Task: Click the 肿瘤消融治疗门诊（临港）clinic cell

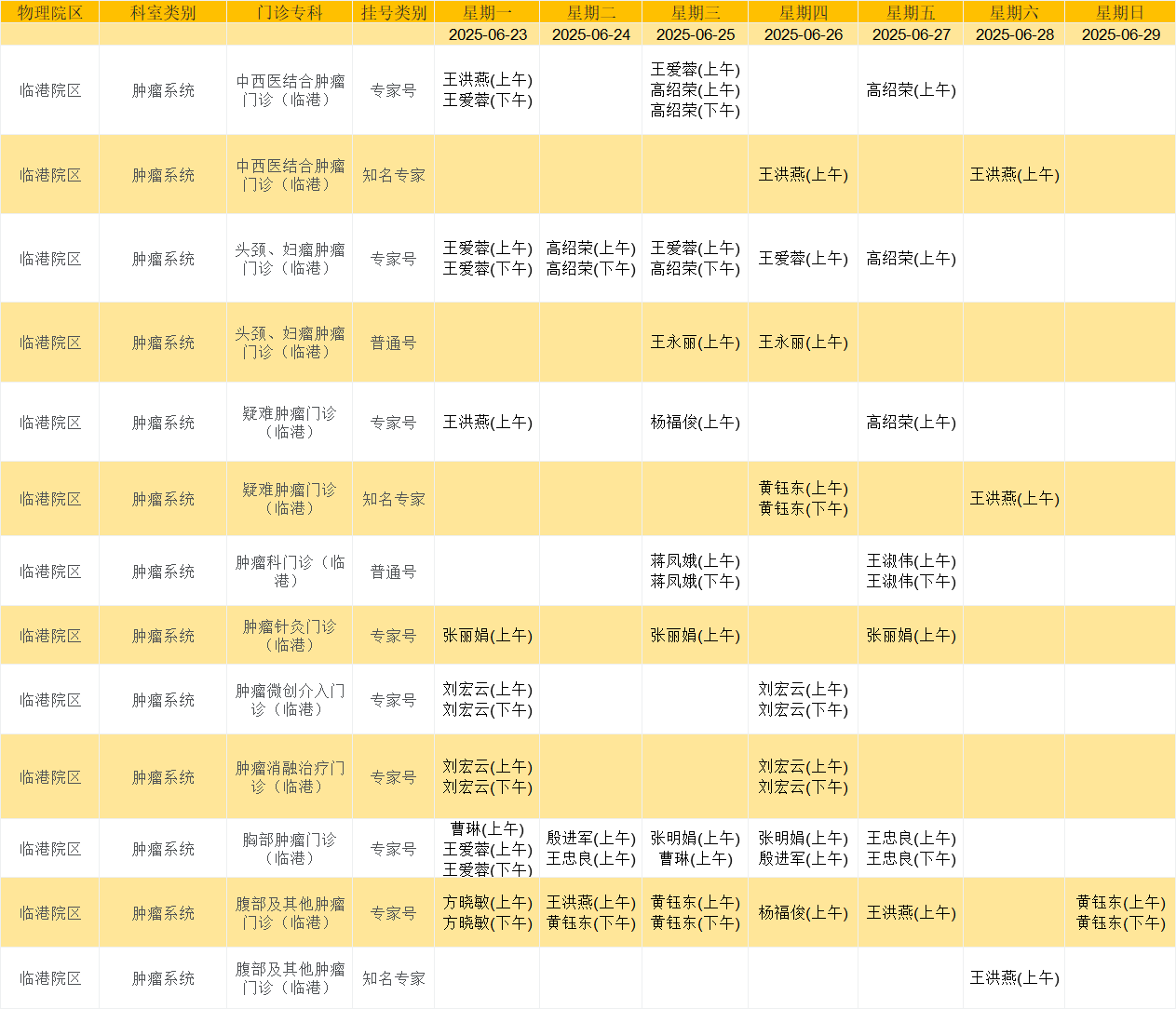Action: (290, 777)
